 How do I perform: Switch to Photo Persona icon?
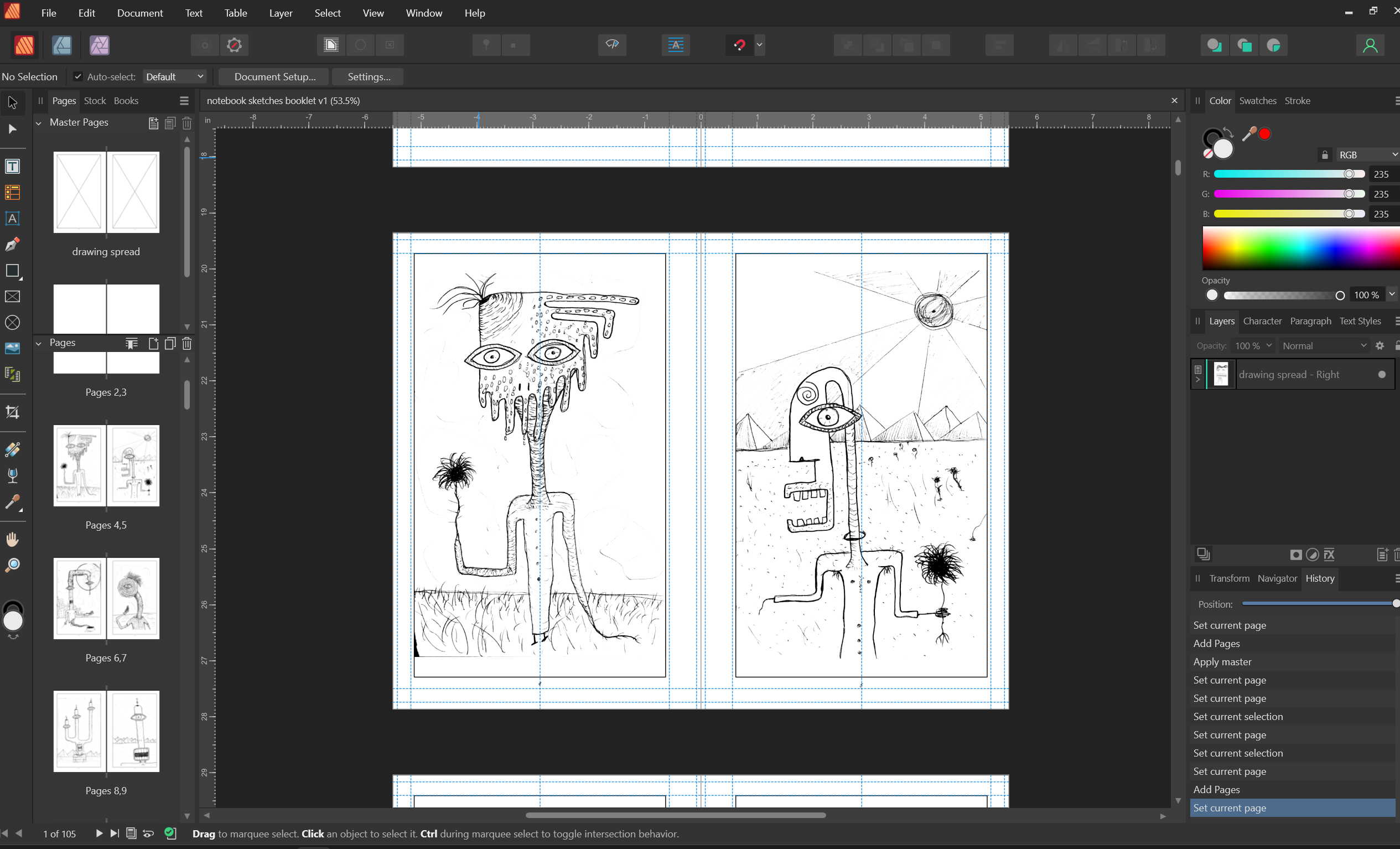pos(100,45)
